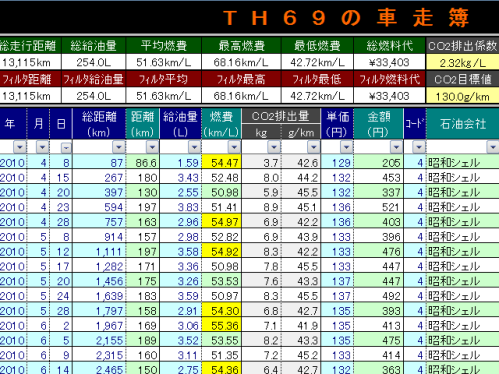499x374 pixels.
Task: Select the 金額 (円) column header
Action: point(378,124)
